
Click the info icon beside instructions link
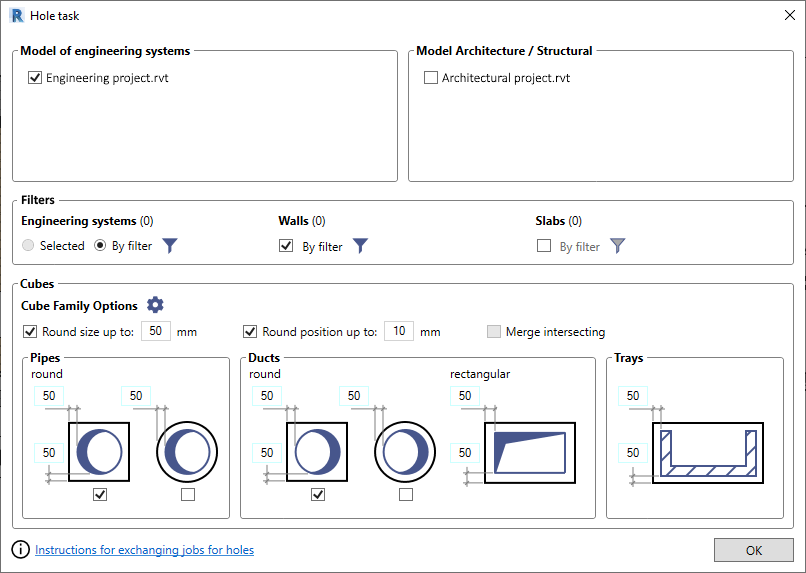[x=21, y=549]
